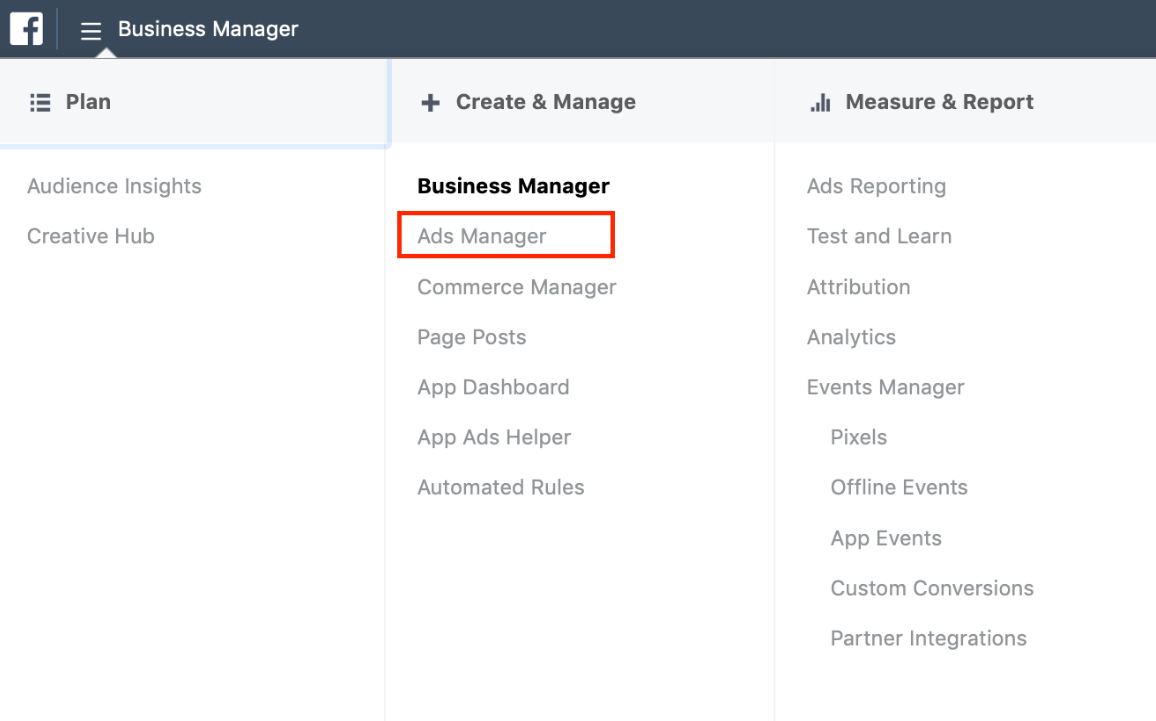Open the App Dashboard

click(493, 387)
